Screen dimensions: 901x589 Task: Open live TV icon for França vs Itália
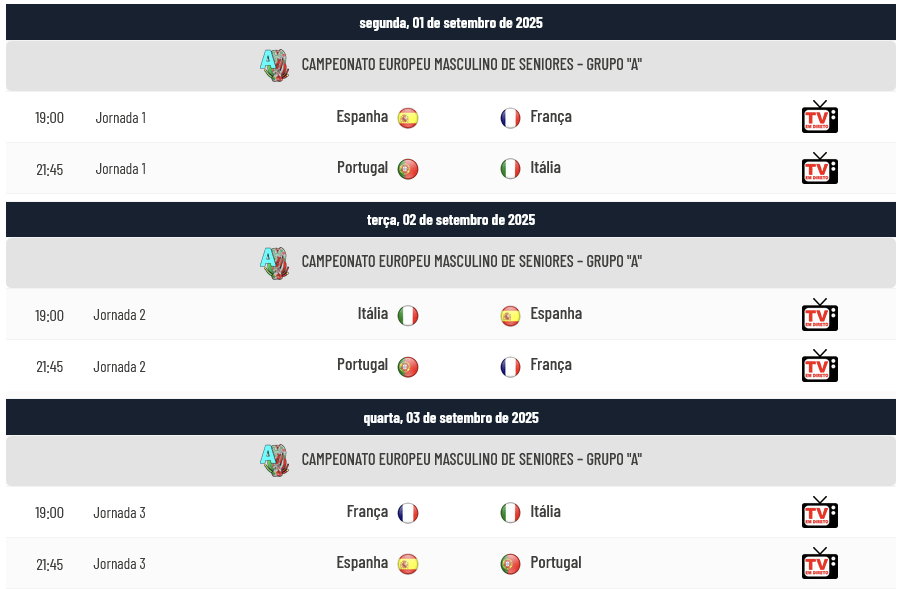click(819, 512)
